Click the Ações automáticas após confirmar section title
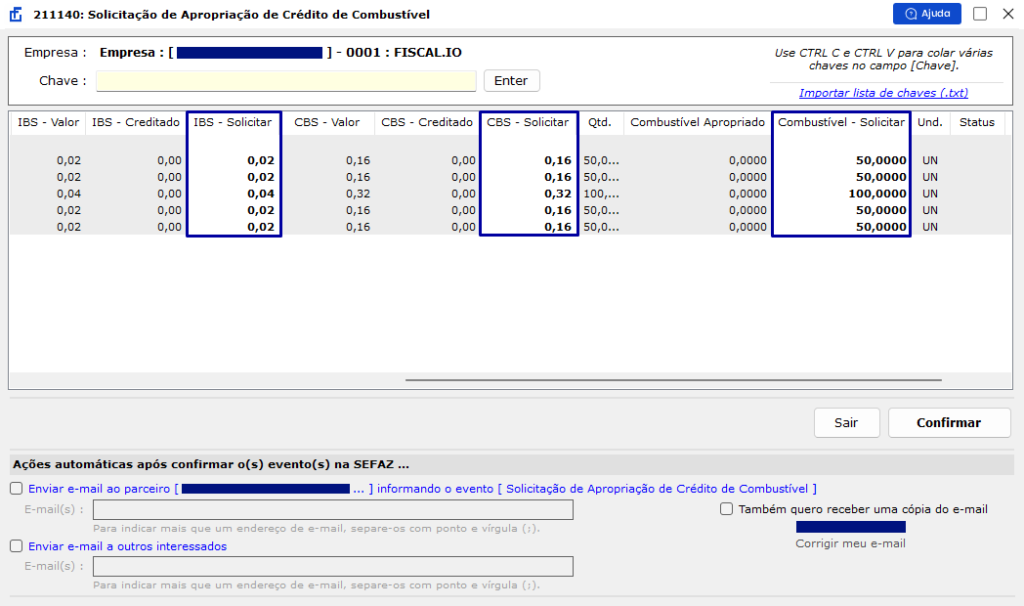Image resolution: width=1024 pixels, height=606 pixels. (211, 464)
